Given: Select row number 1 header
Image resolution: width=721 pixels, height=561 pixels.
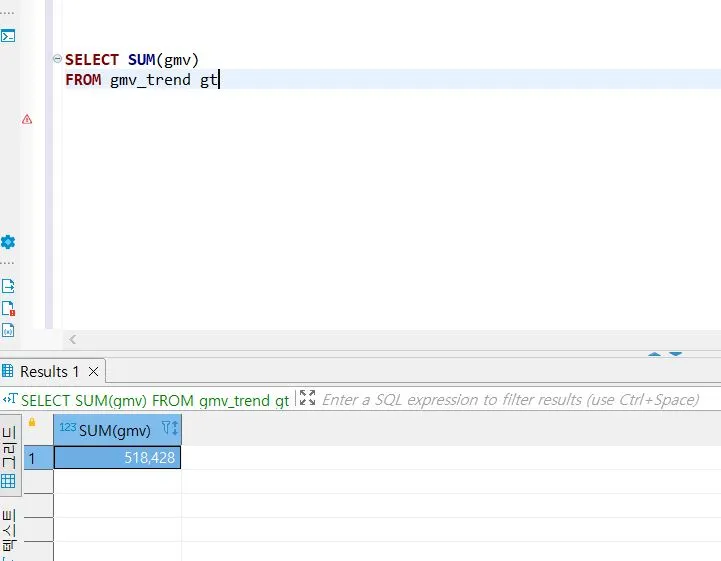Looking at the screenshot, I should tap(38, 458).
